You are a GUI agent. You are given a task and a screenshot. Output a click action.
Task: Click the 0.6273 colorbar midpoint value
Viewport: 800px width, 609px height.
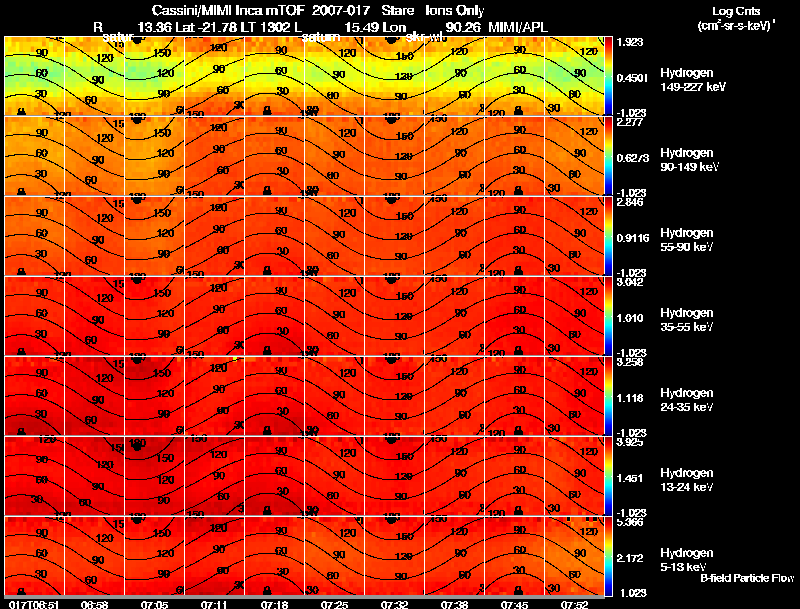[x=633, y=158]
